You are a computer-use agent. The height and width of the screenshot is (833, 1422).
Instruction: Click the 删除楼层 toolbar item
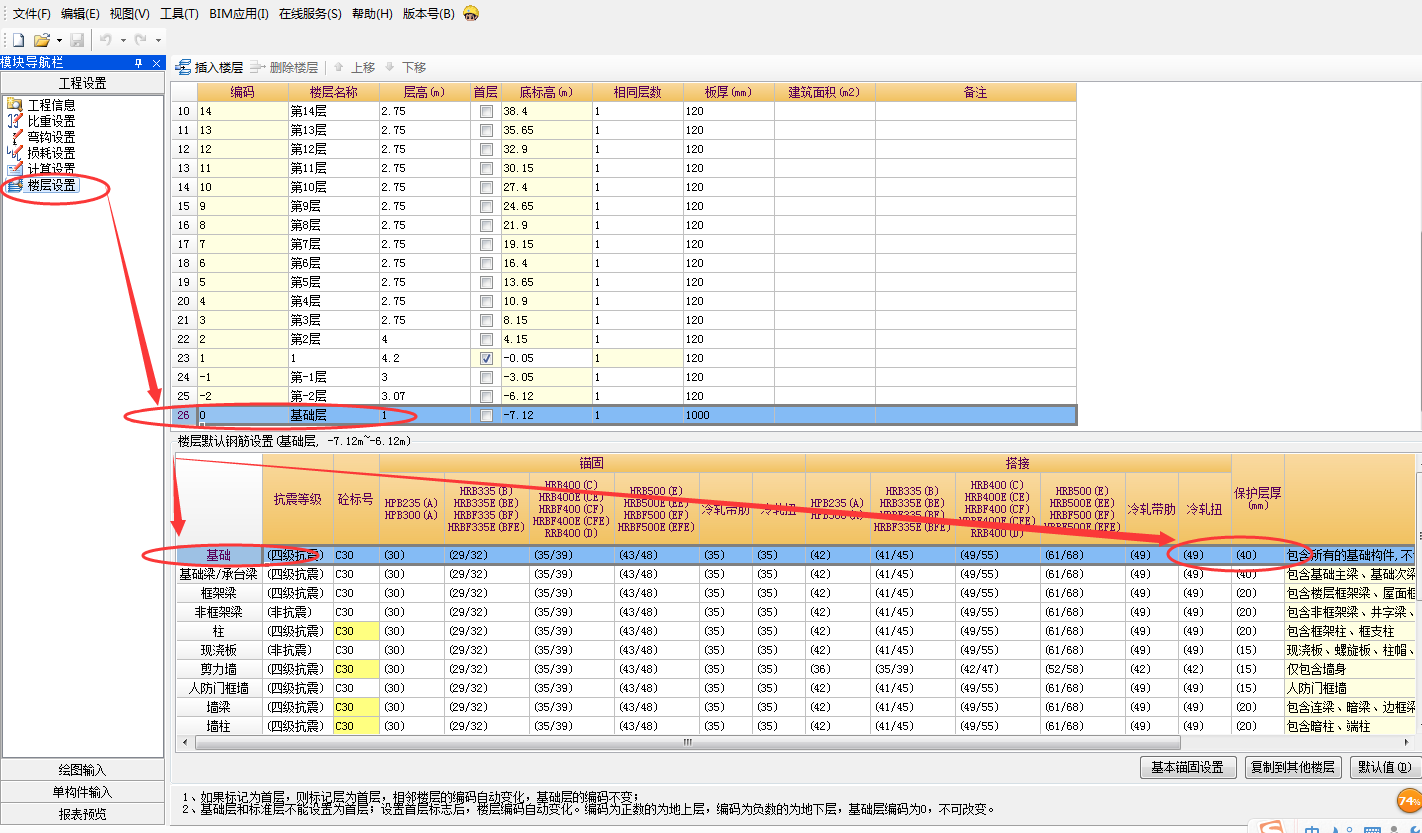[x=284, y=67]
